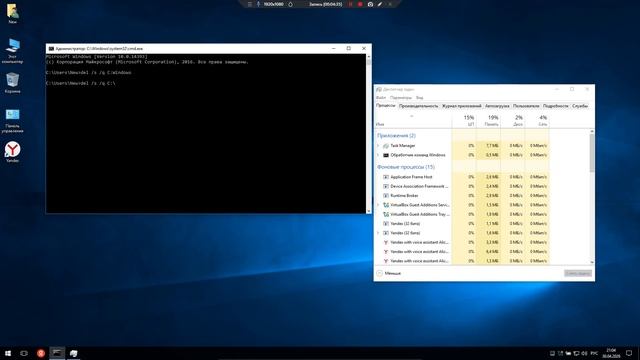
Task: Sort processes by the Имя column
Action: [x=413, y=120]
